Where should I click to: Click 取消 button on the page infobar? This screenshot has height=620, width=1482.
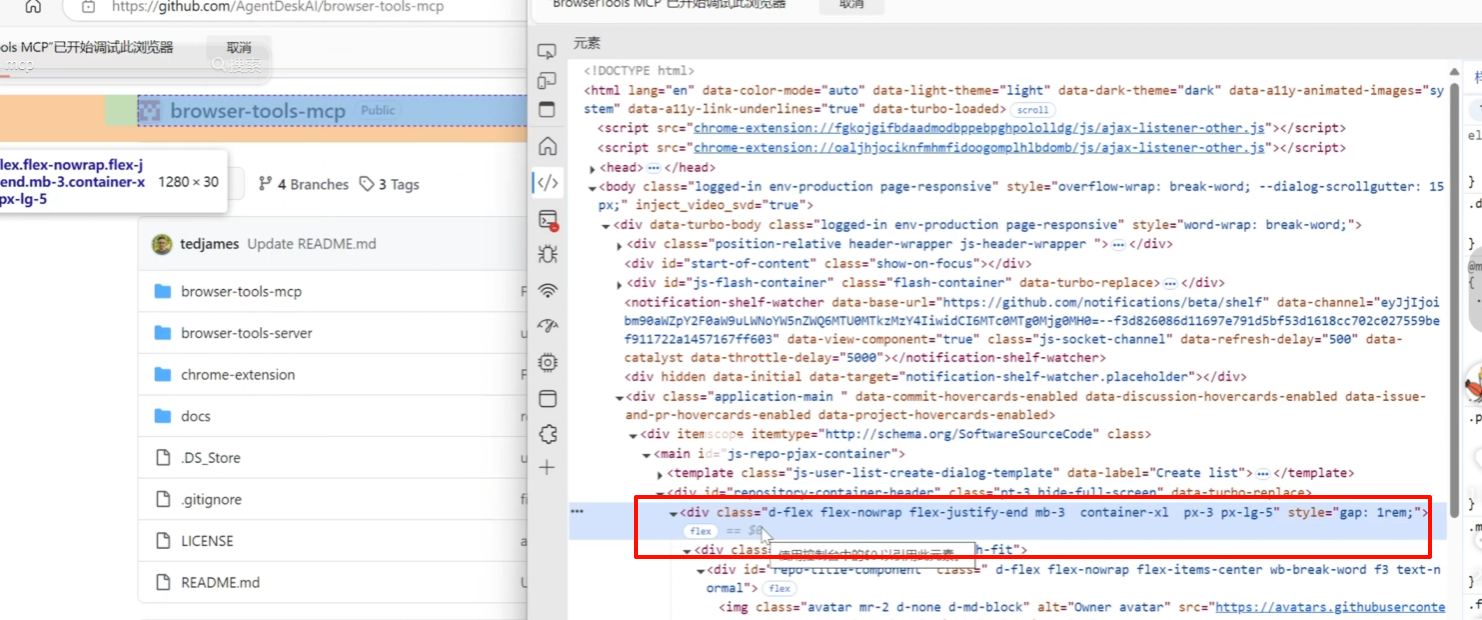[239, 48]
